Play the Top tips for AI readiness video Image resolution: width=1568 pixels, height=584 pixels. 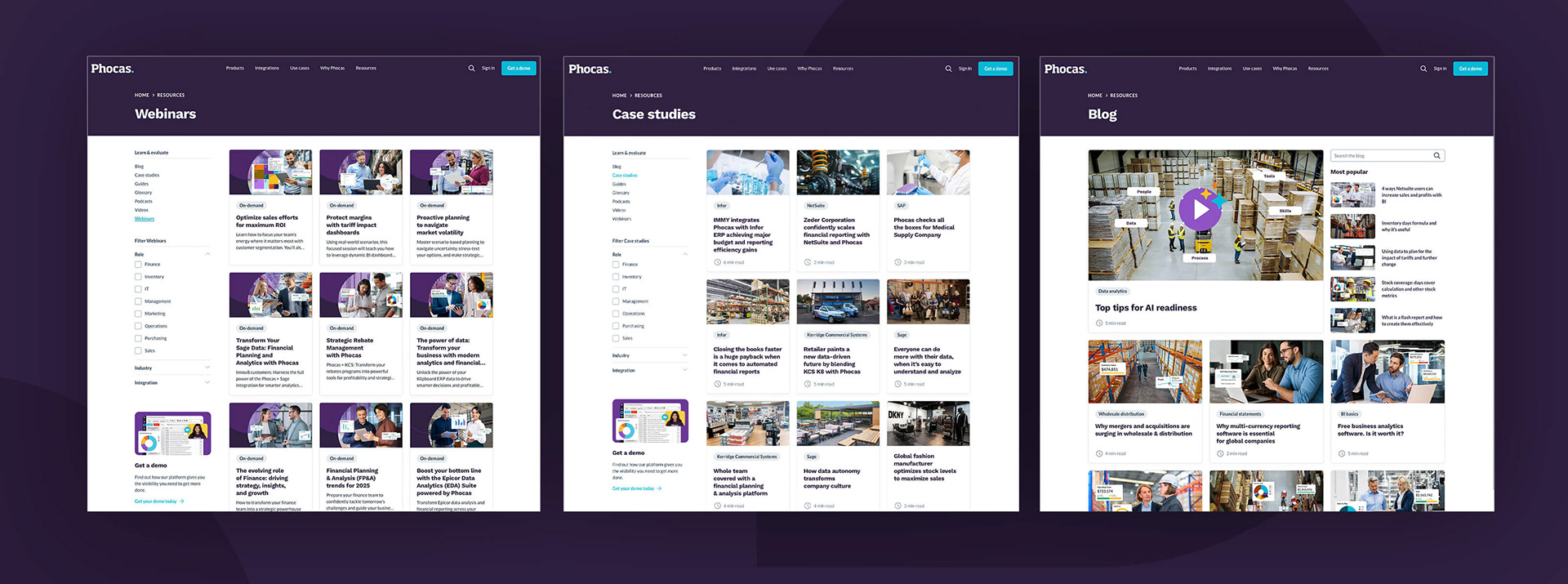coord(1200,209)
